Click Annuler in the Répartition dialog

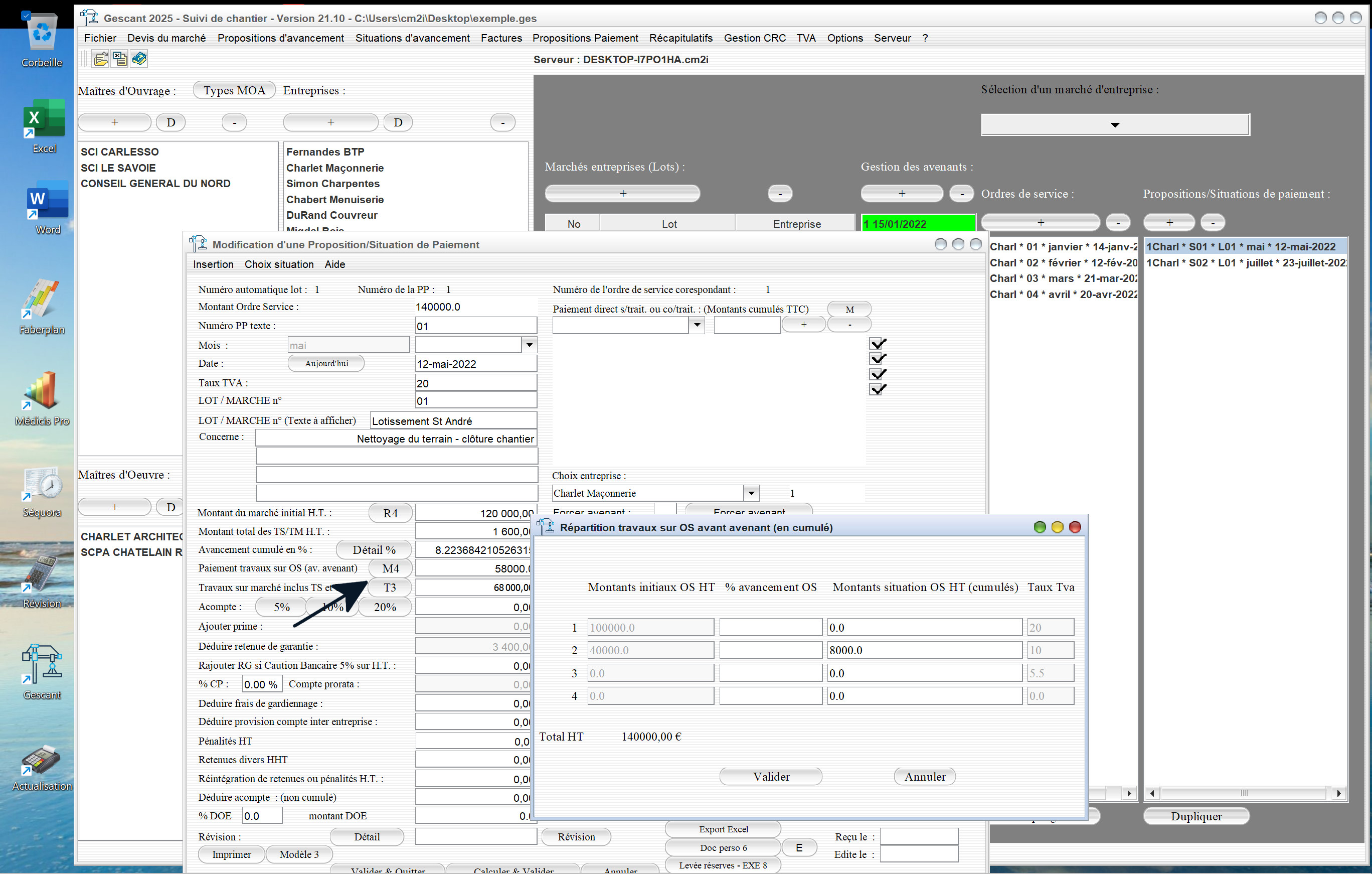tap(925, 777)
